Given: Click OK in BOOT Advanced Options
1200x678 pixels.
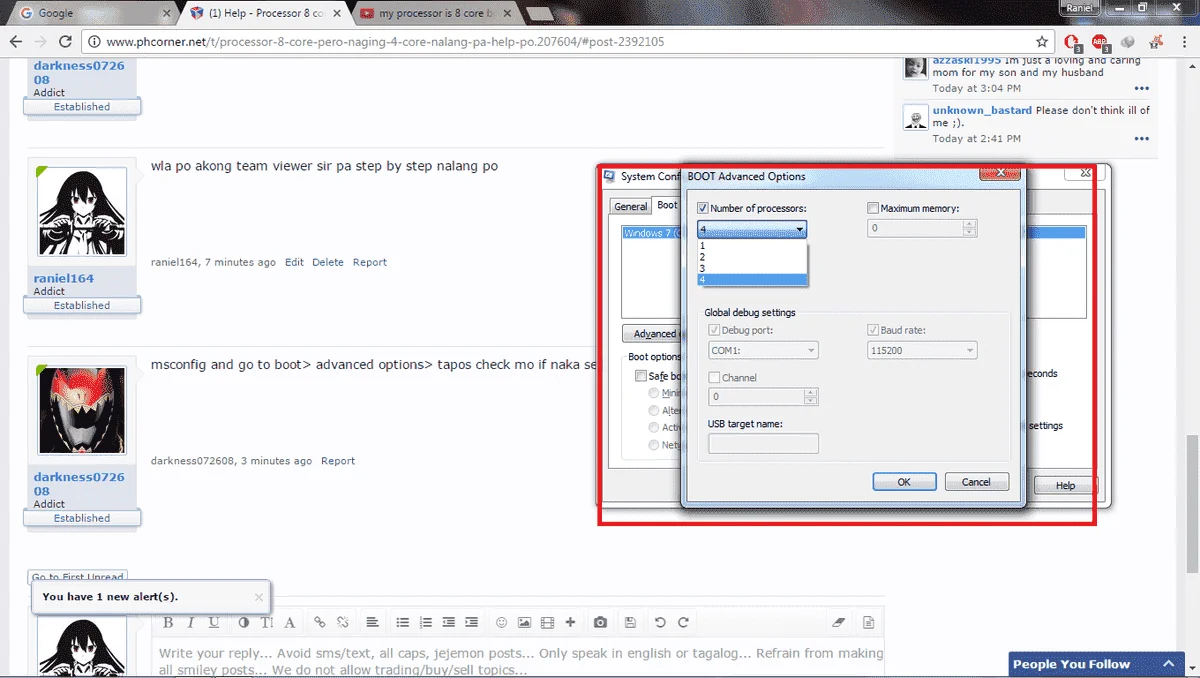Looking at the screenshot, I should [904, 482].
